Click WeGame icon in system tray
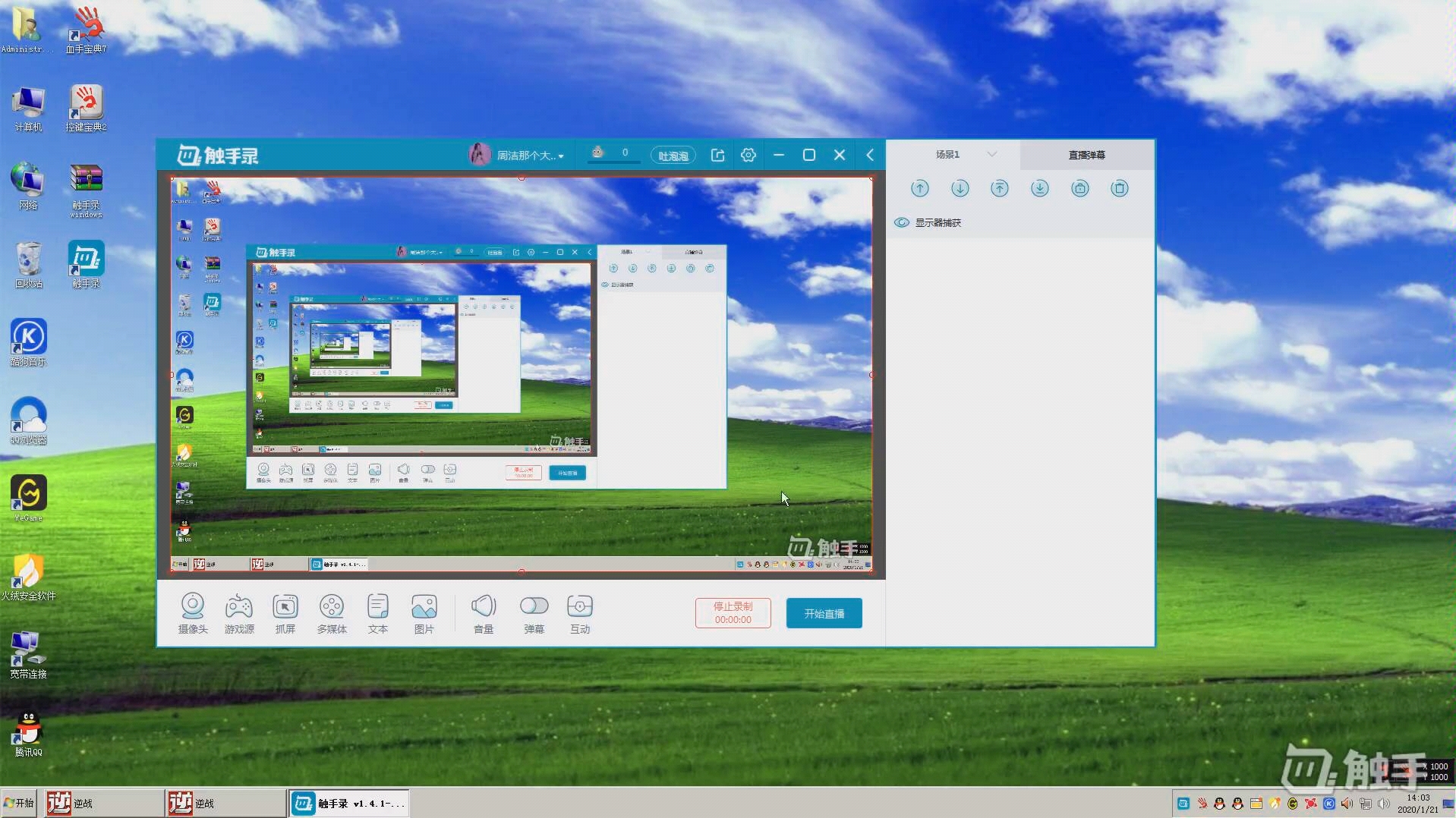Screen dimensions: 1456x818 [1293, 804]
